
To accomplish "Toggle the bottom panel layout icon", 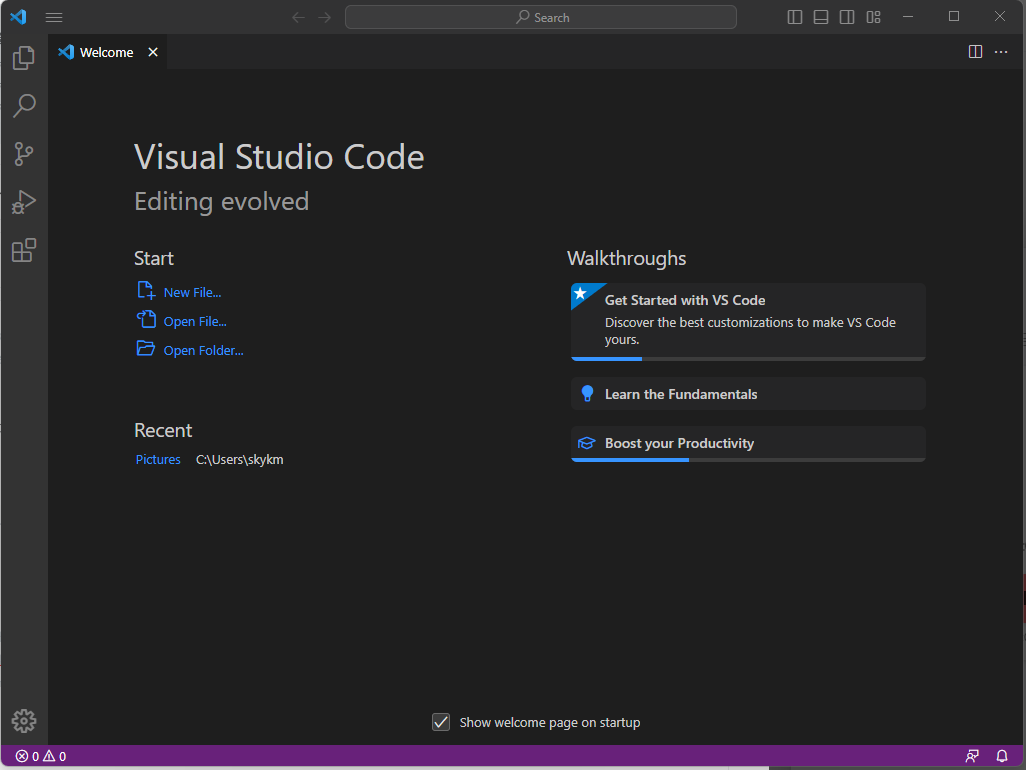I will tap(821, 17).
